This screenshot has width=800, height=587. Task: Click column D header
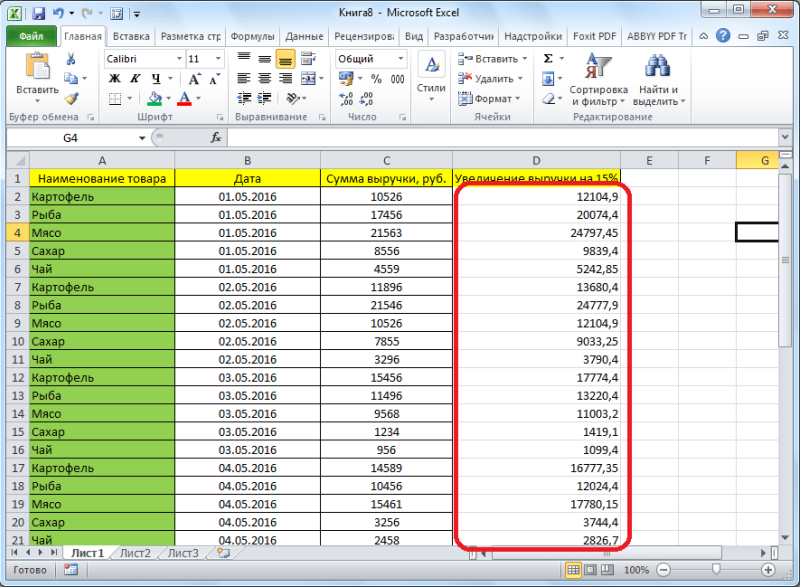pyautogui.click(x=536, y=161)
